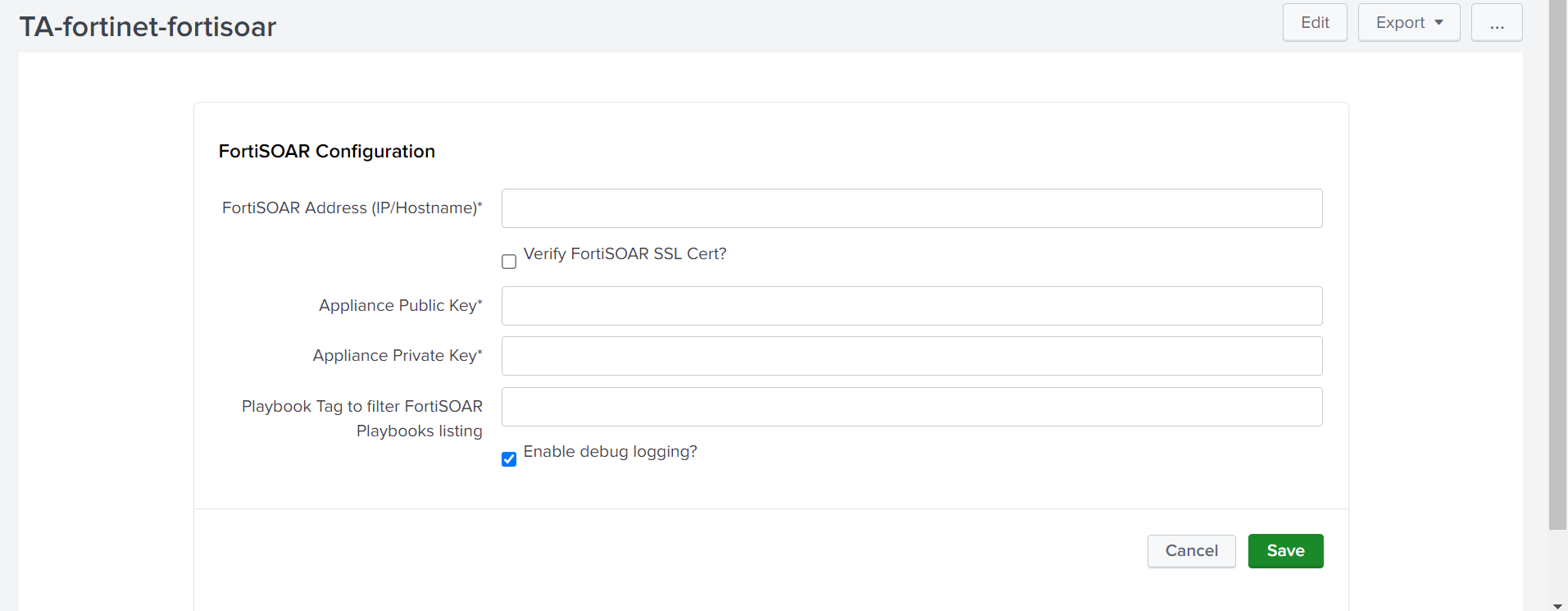Focus the FortiSOAR Address input field
The image size is (1568, 611).
(x=911, y=208)
